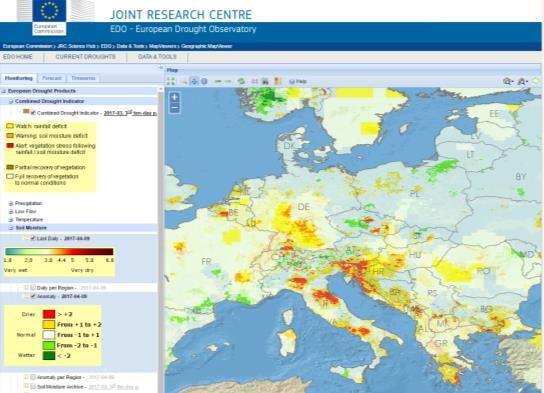
Task: Click the legend icon in map toolbar
Action: click(x=278, y=82)
